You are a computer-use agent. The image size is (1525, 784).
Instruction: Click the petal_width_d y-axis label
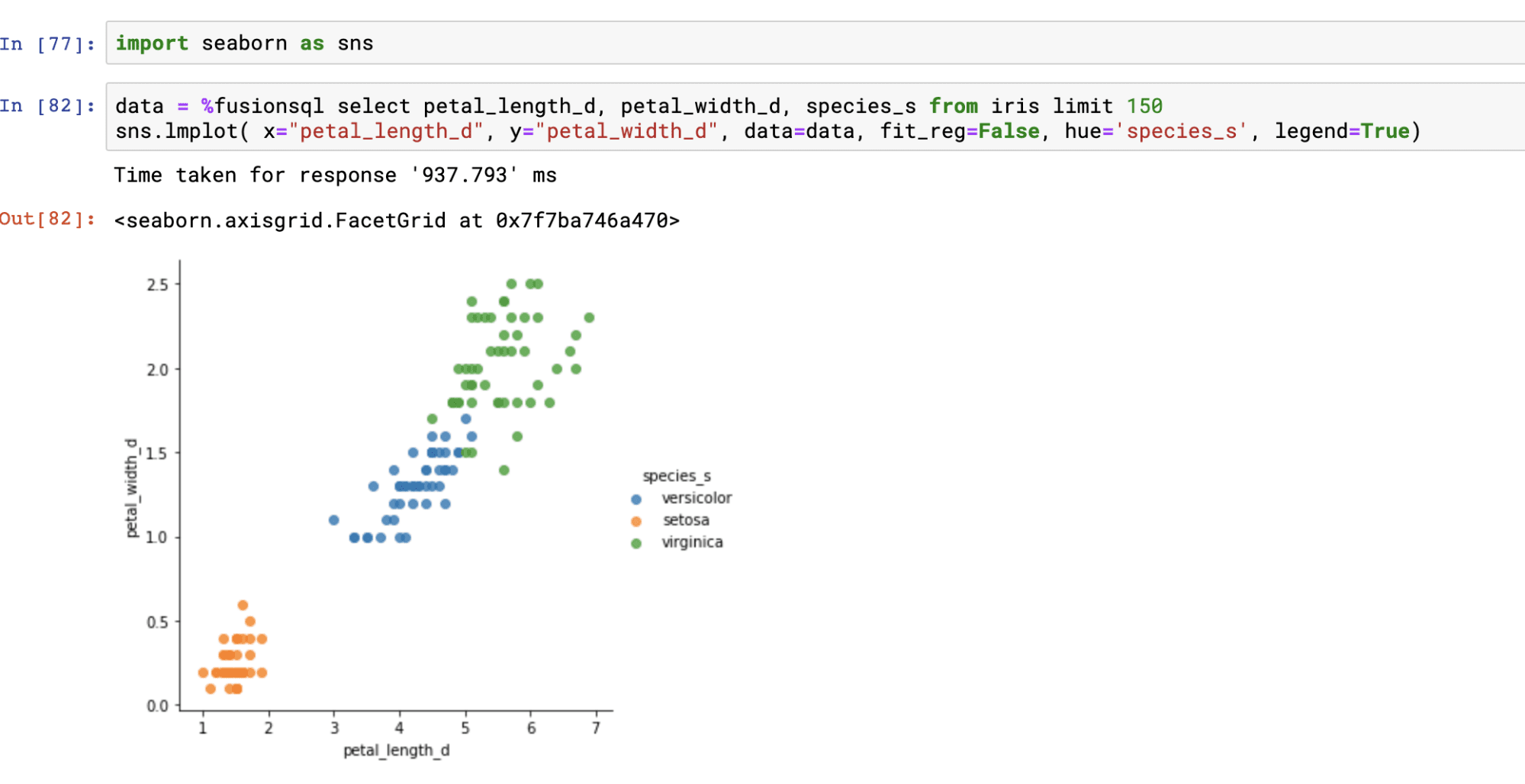click(x=131, y=488)
